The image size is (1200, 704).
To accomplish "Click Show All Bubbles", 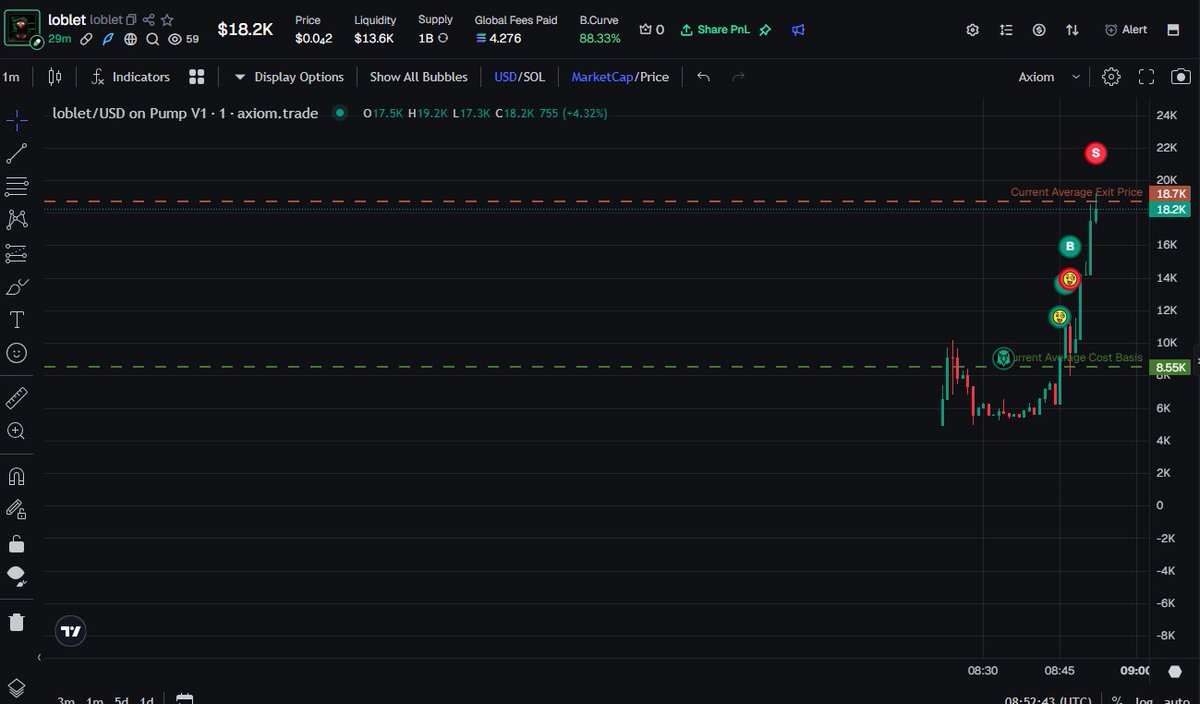I will coord(418,77).
